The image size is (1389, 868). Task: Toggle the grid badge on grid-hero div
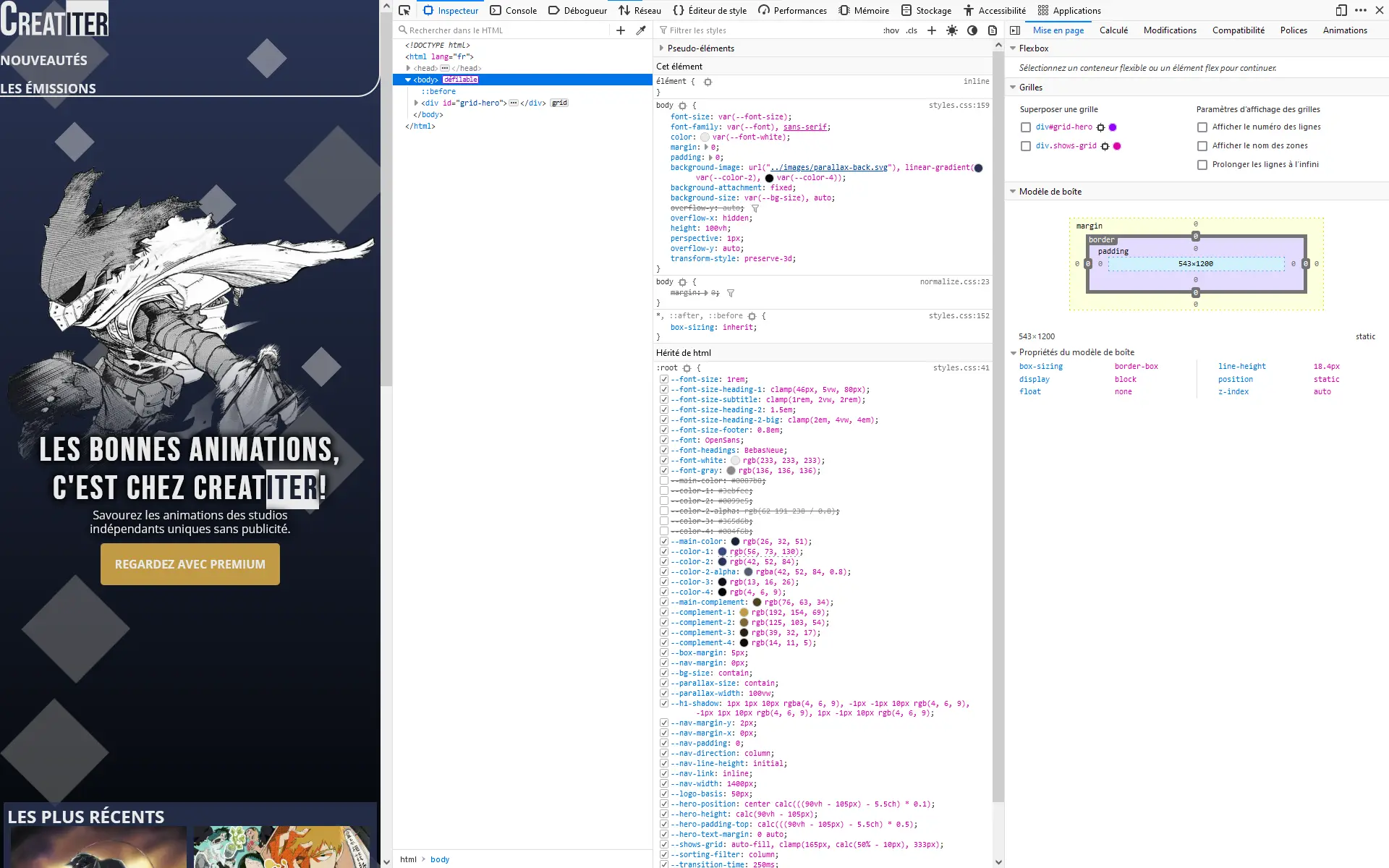tap(559, 103)
